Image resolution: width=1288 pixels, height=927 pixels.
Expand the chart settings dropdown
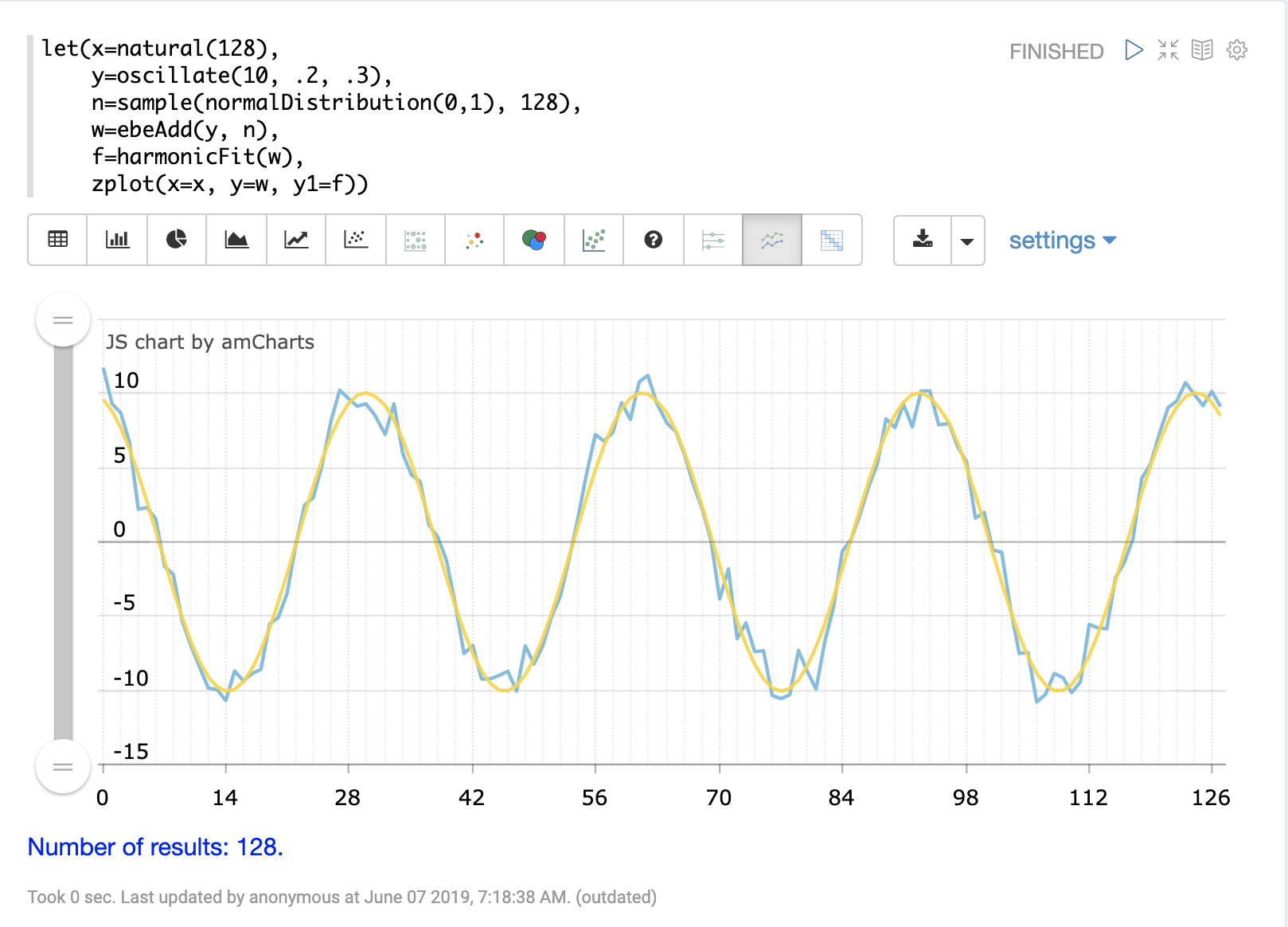click(1062, 241)
